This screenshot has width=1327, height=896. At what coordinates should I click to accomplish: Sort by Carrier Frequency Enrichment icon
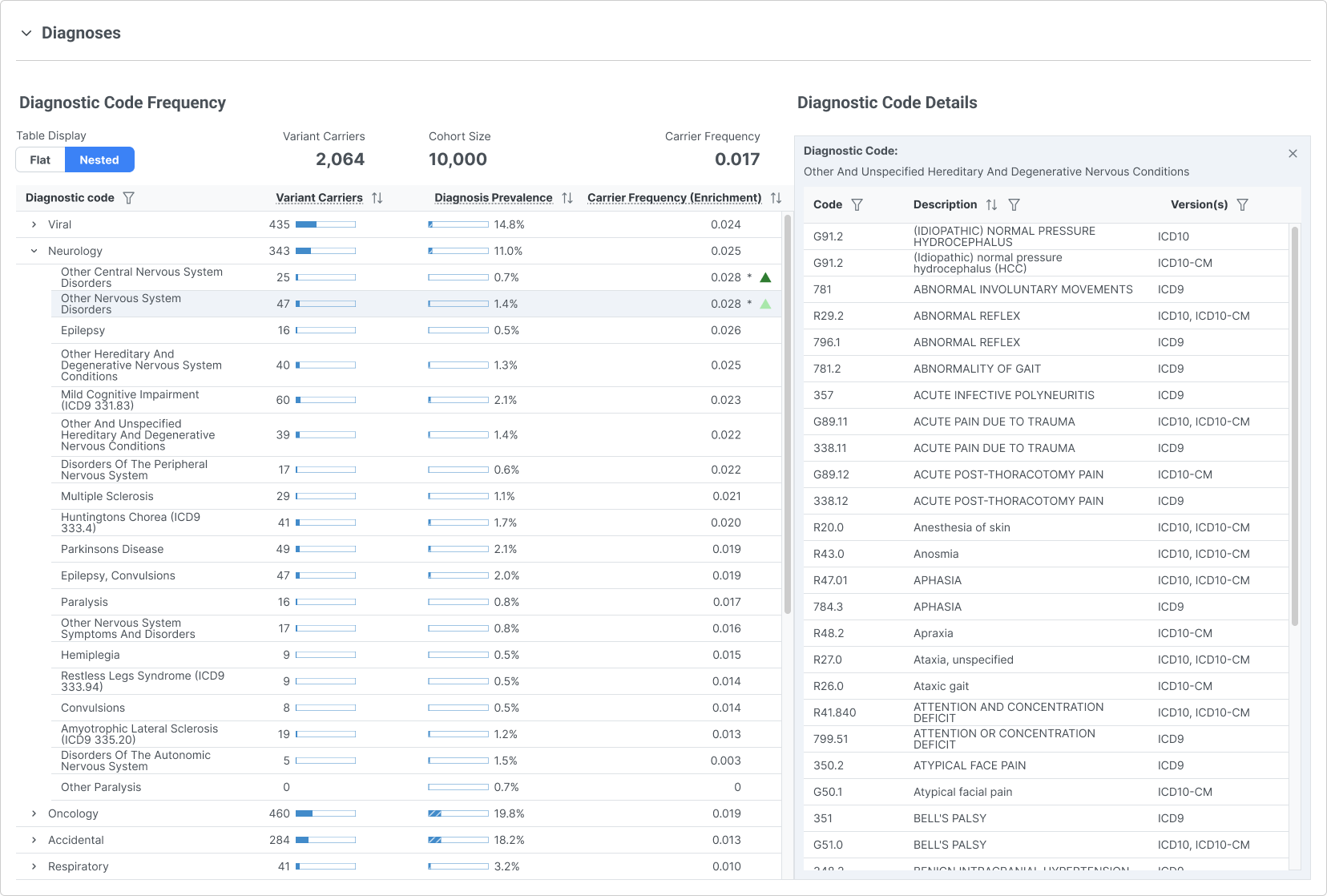776,198
